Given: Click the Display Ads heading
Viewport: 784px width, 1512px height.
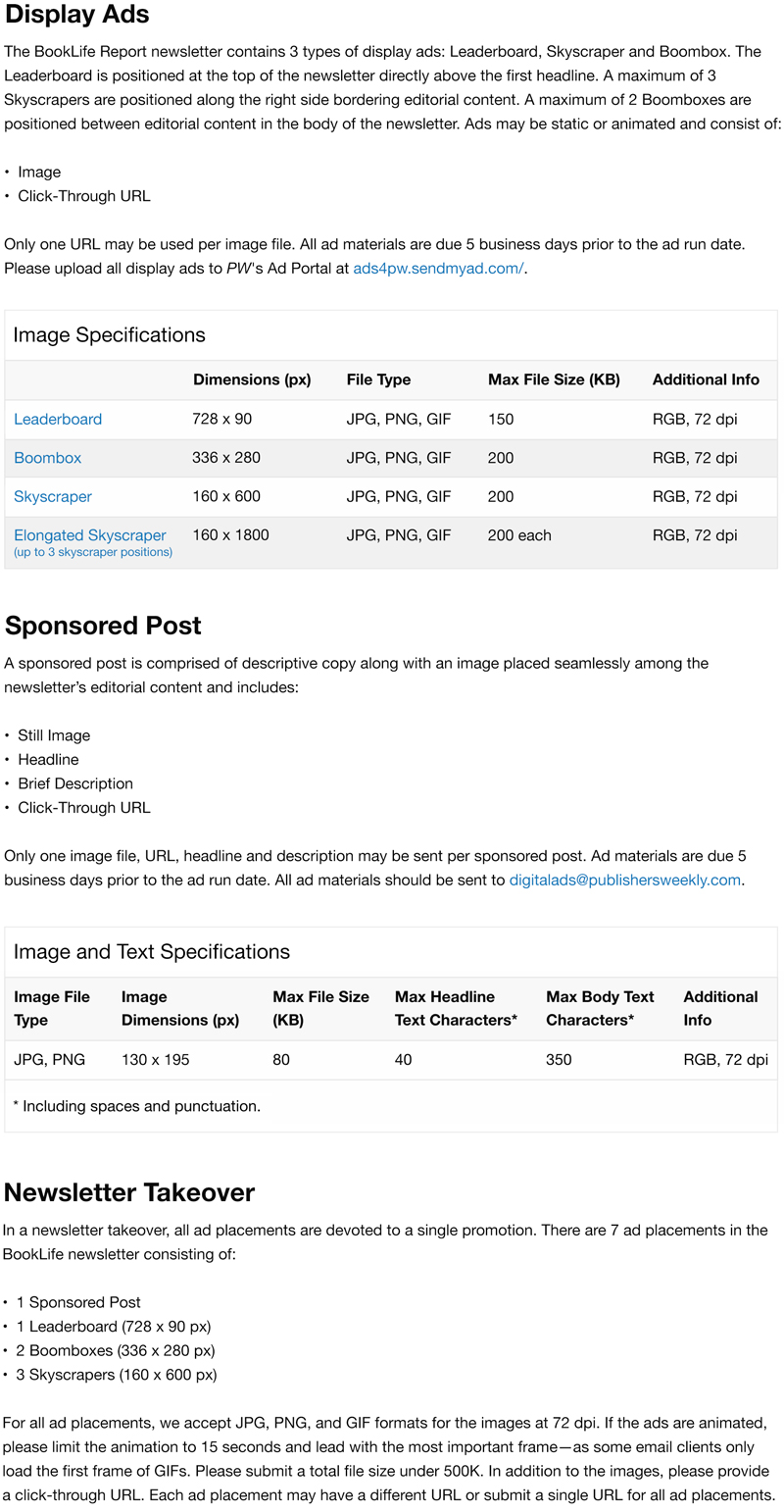Looking at the screenshot, I should click(77, 15).
